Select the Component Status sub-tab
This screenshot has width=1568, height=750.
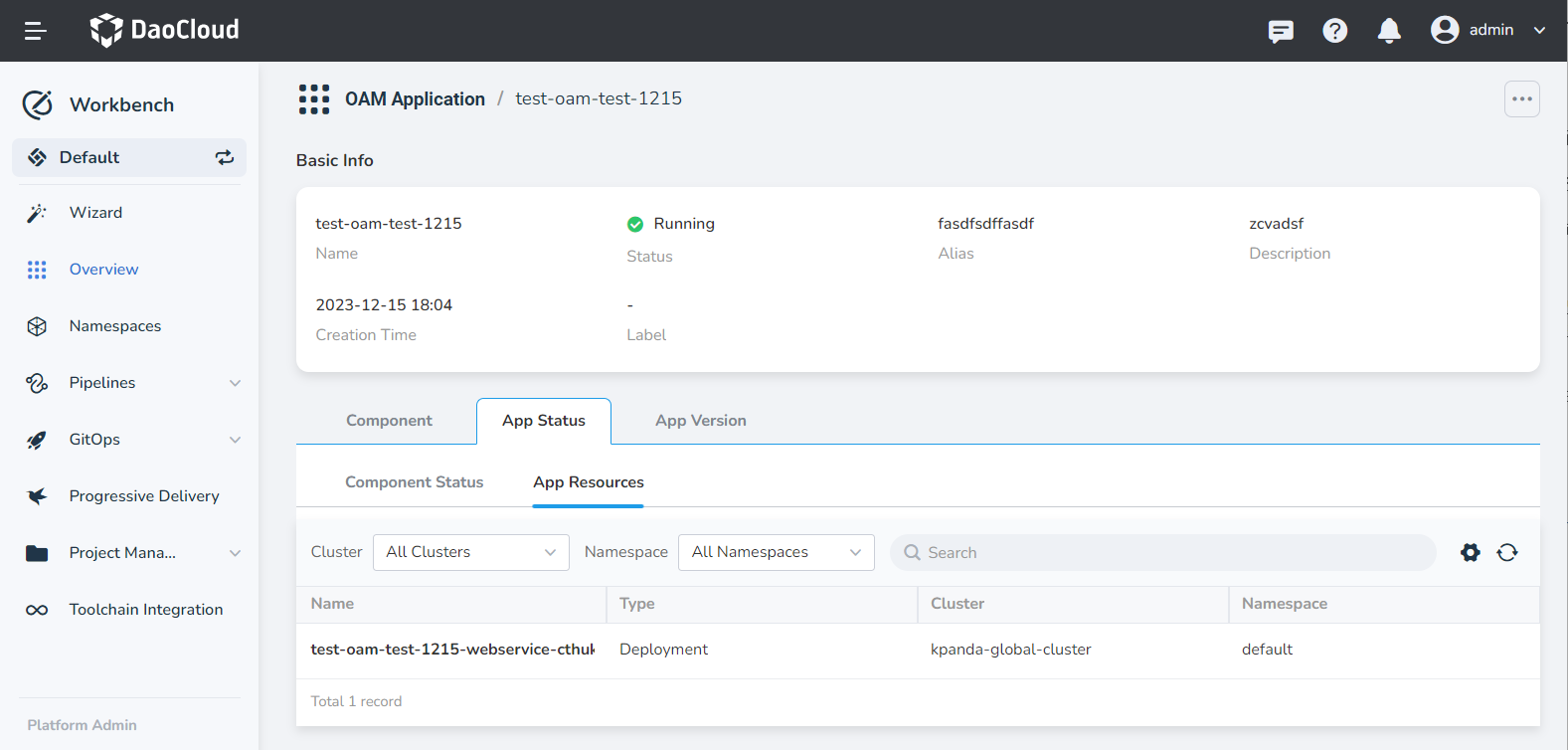coord(414,482)
